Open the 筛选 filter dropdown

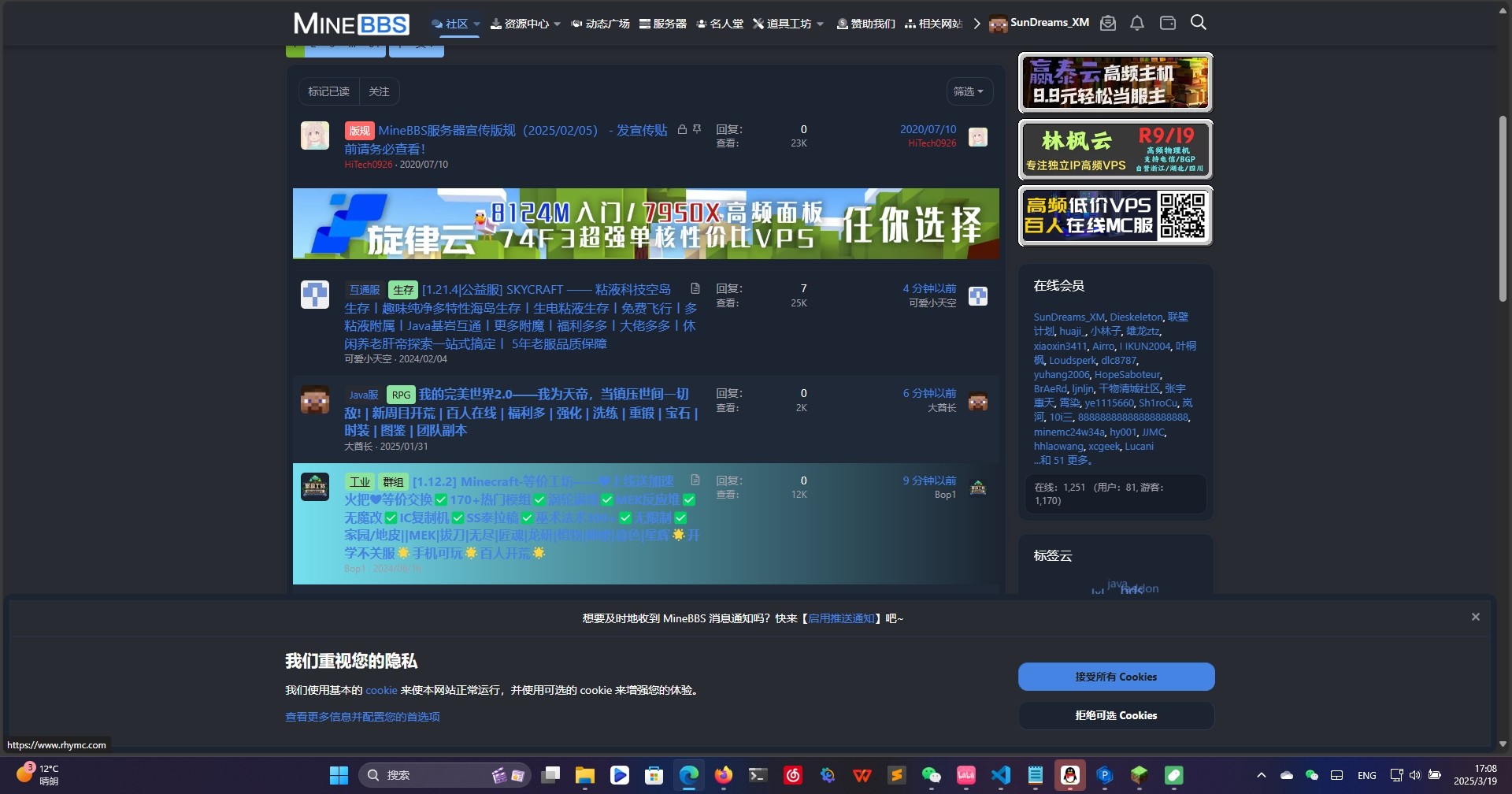pyautogui.click(x=969, y=91)
